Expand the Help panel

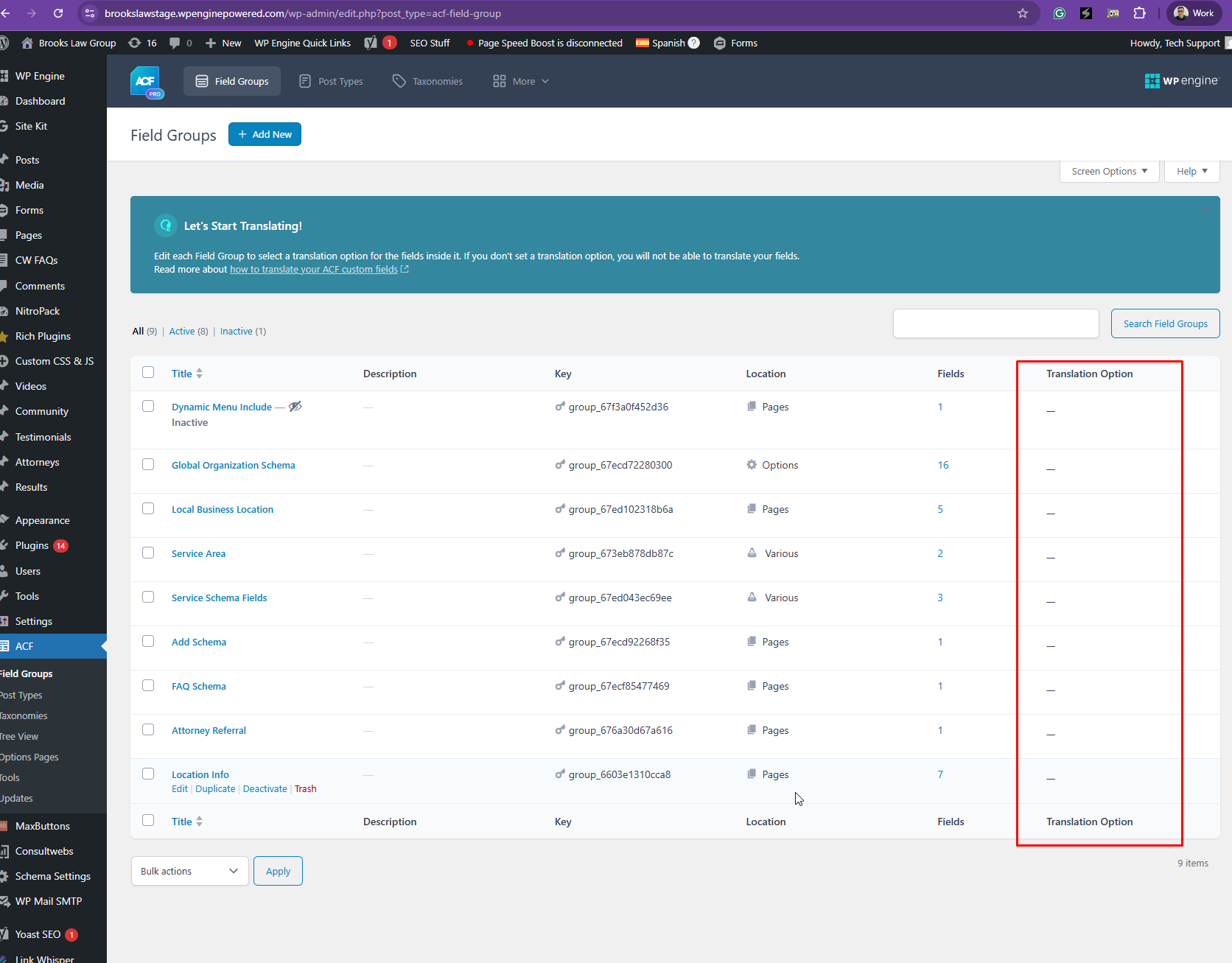(x=1192, y=171)
